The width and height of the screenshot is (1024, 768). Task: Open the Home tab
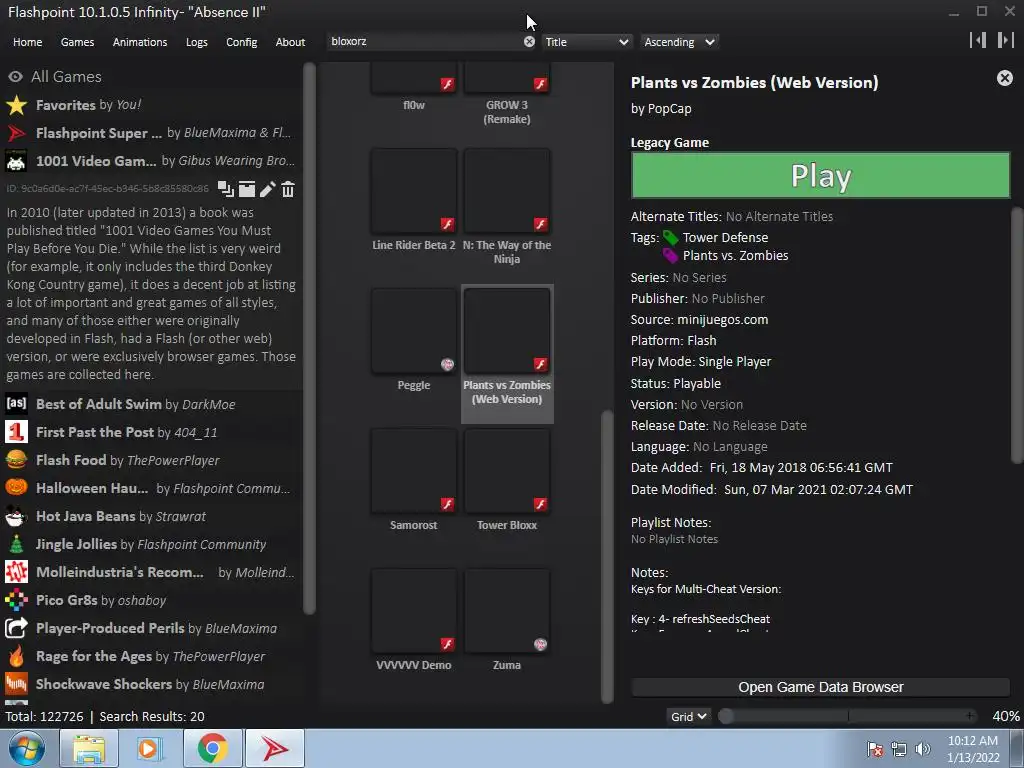pyautogui.click(x=27, y=42)
